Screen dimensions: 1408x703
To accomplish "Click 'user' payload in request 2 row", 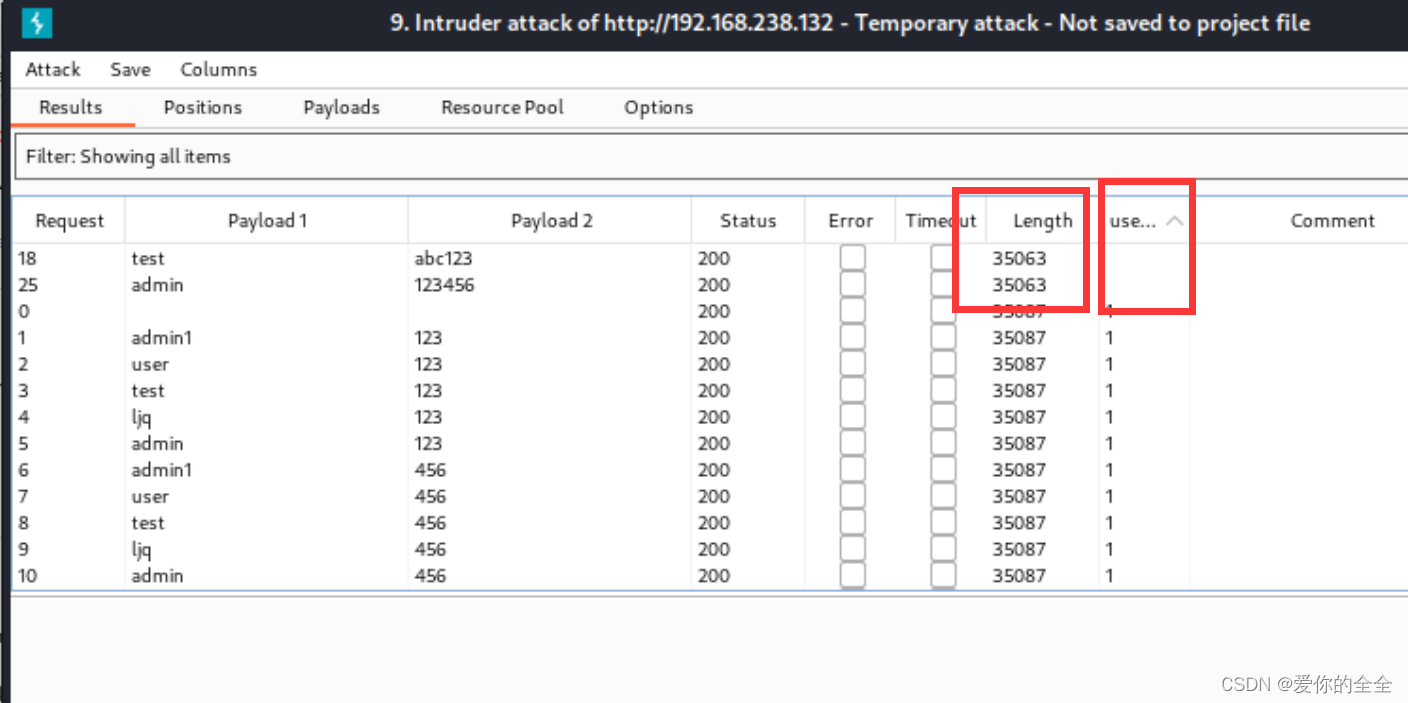I will pyautogui.click(x=150, y=364).
